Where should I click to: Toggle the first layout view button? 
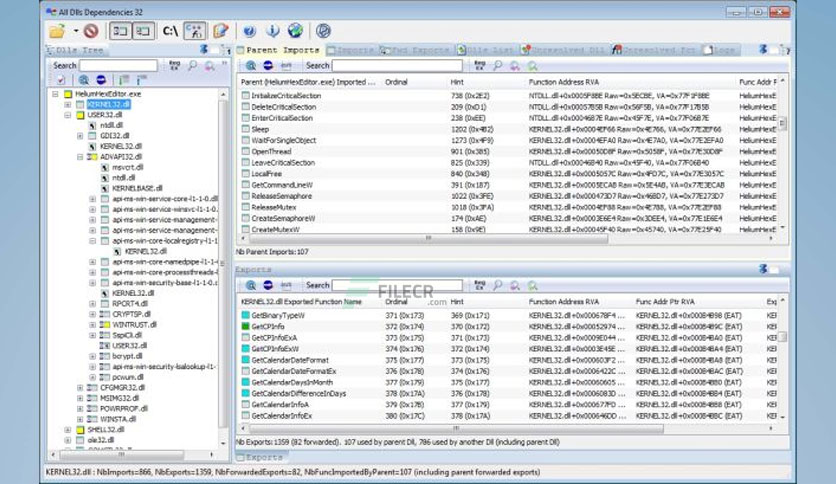[x=120, y=31]
